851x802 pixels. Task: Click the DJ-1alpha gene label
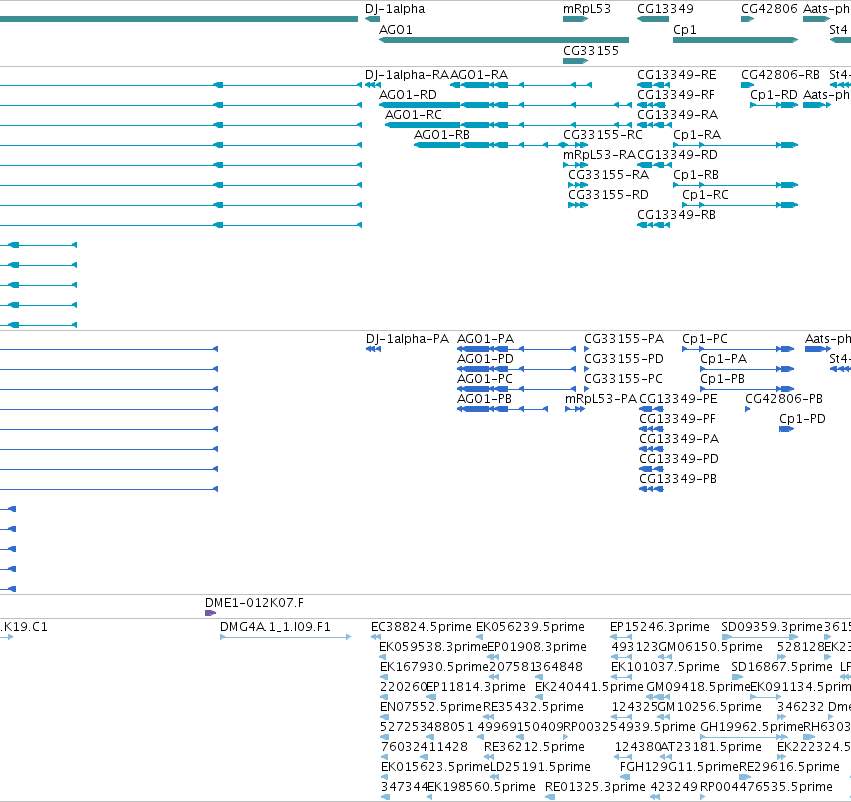395,9
